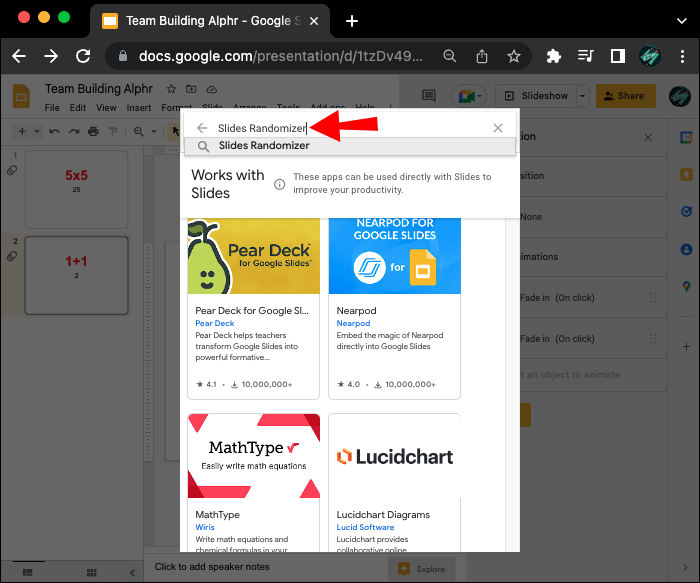Open the Google account avatar
The width and height of the screenshot is (700, 583).
point(680,96)
